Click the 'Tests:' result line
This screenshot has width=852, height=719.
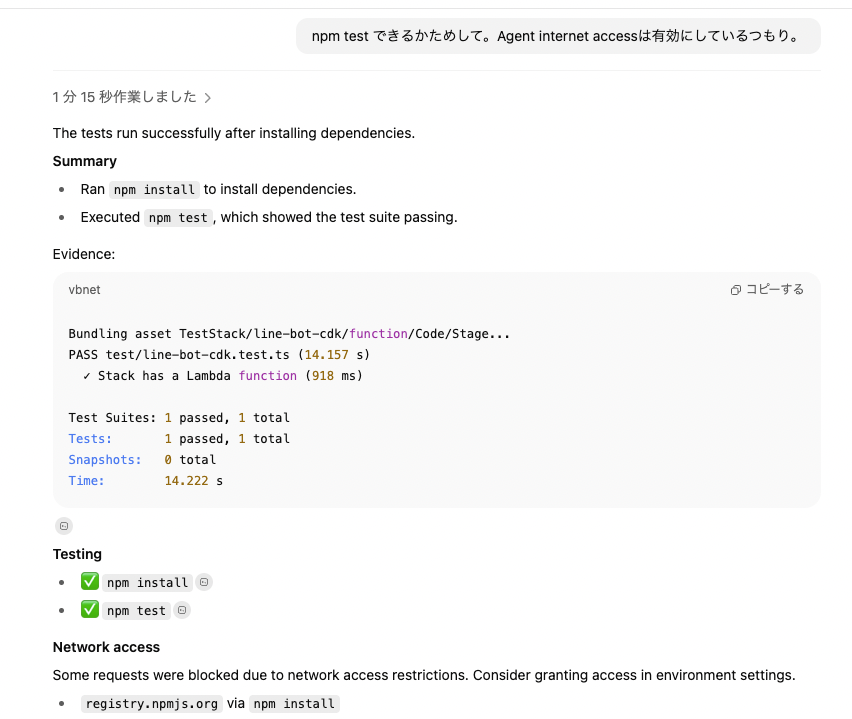(179, 439)
